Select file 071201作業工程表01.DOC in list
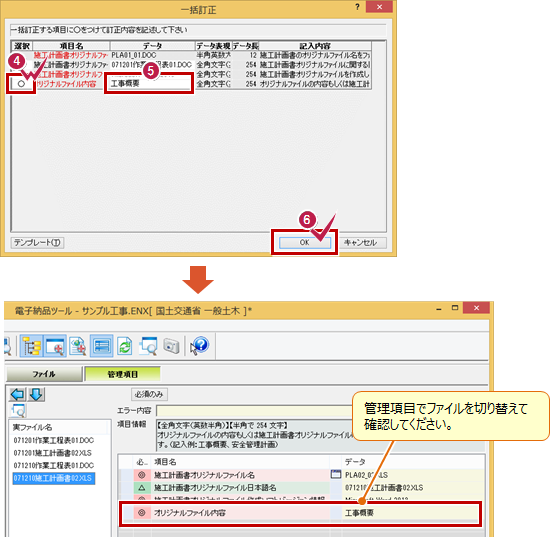550x537 pixels. [x=53, y=440]
